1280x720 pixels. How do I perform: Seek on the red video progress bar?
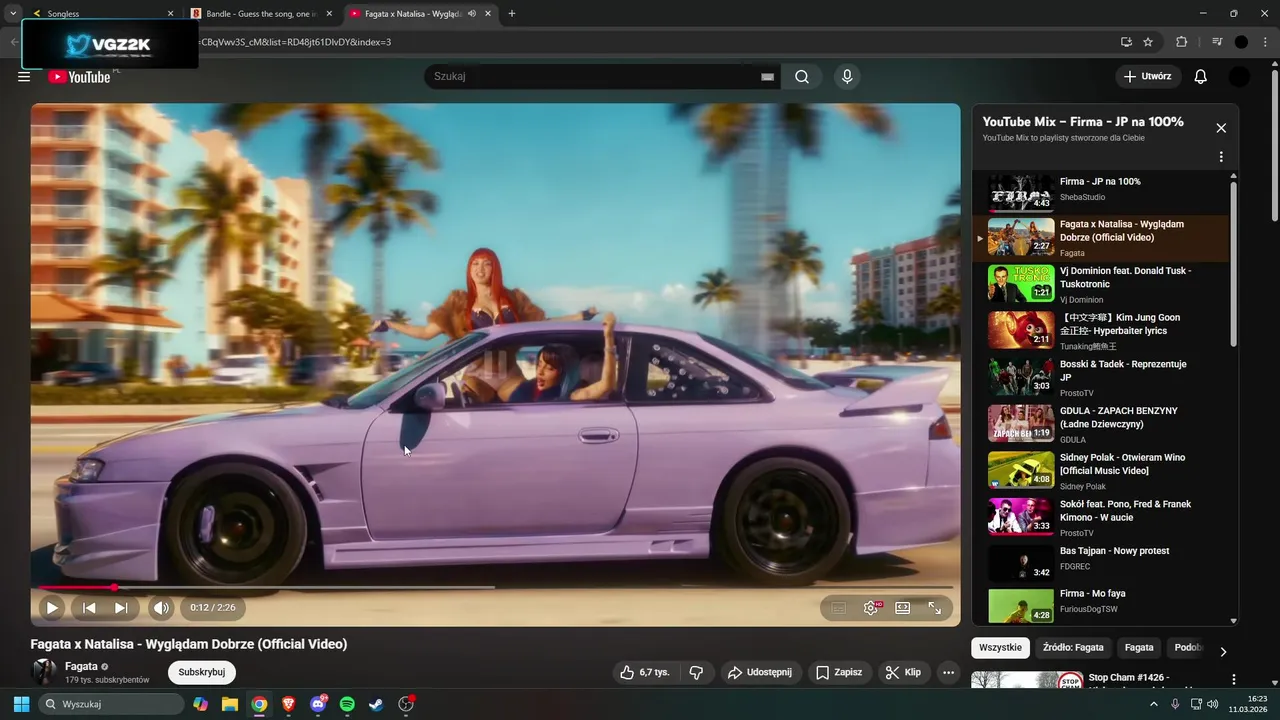click(x=495, y=587)
